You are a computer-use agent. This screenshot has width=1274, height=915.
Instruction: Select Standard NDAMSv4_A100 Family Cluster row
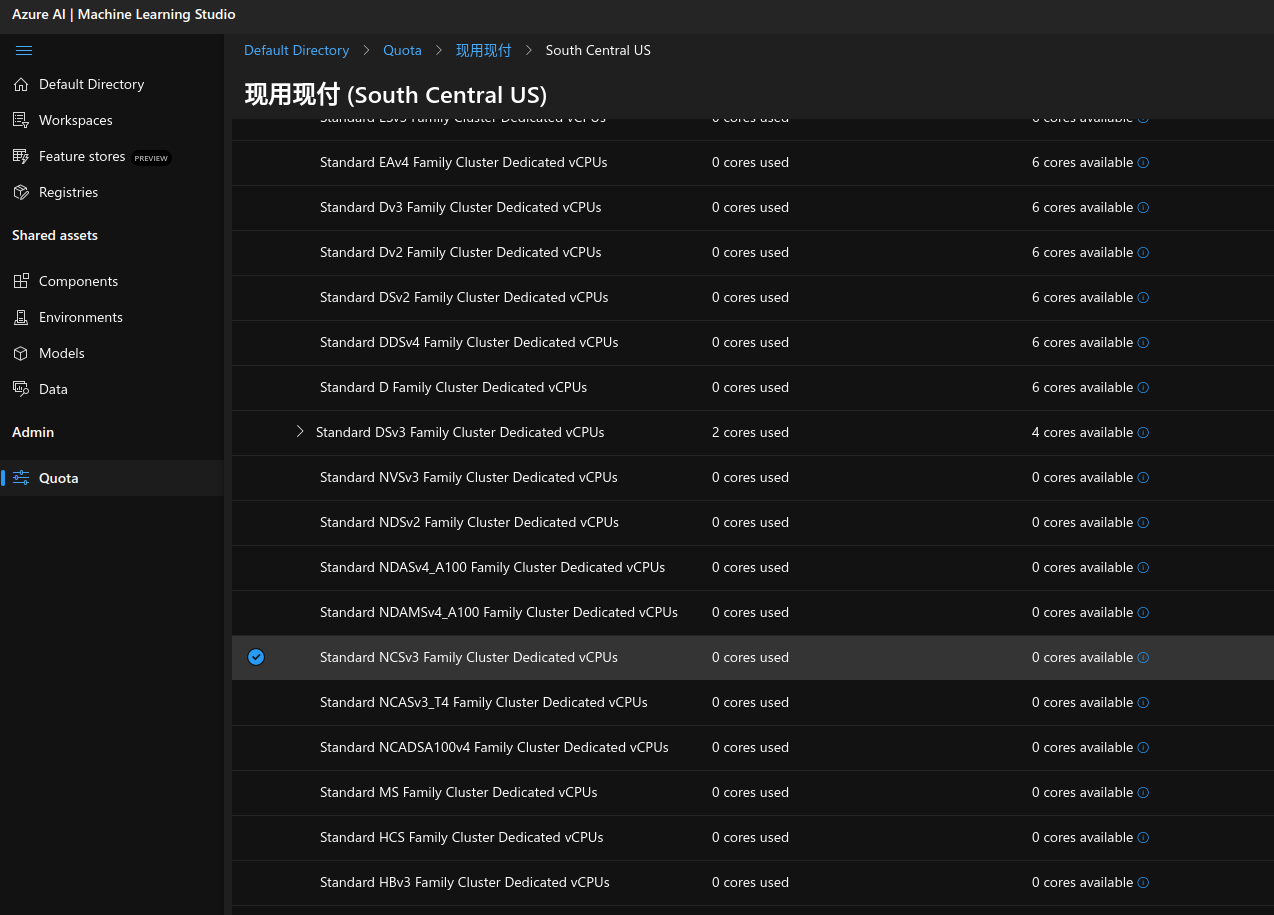click(753, 612)
